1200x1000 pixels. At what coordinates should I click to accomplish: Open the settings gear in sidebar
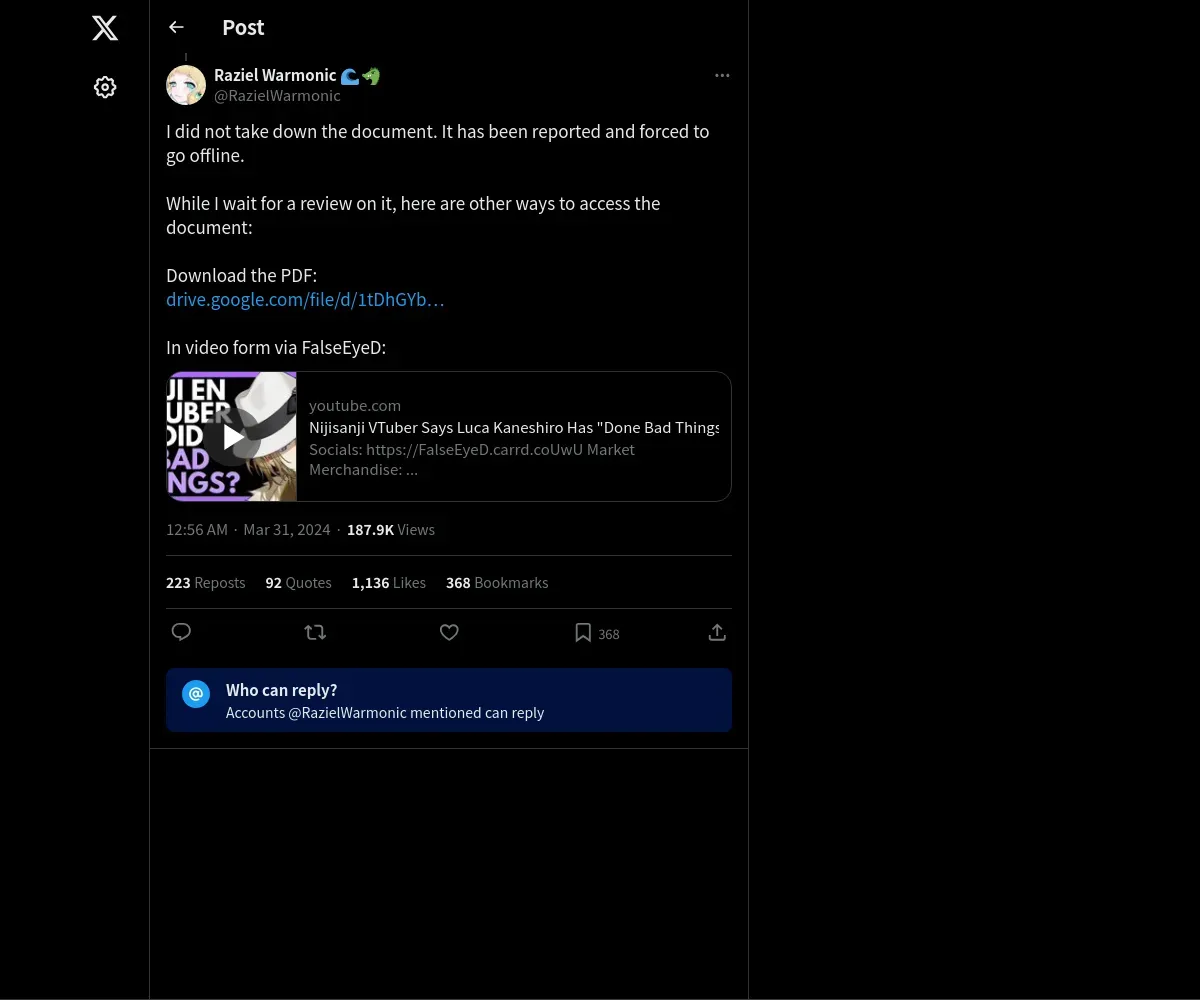pos(105,87)
